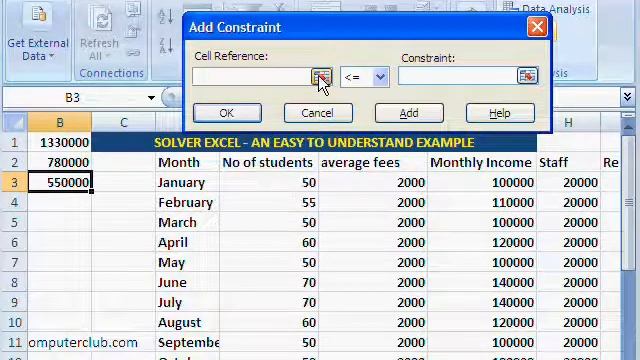Click the Select All corner box
The image size is (640, 360).
15,122
